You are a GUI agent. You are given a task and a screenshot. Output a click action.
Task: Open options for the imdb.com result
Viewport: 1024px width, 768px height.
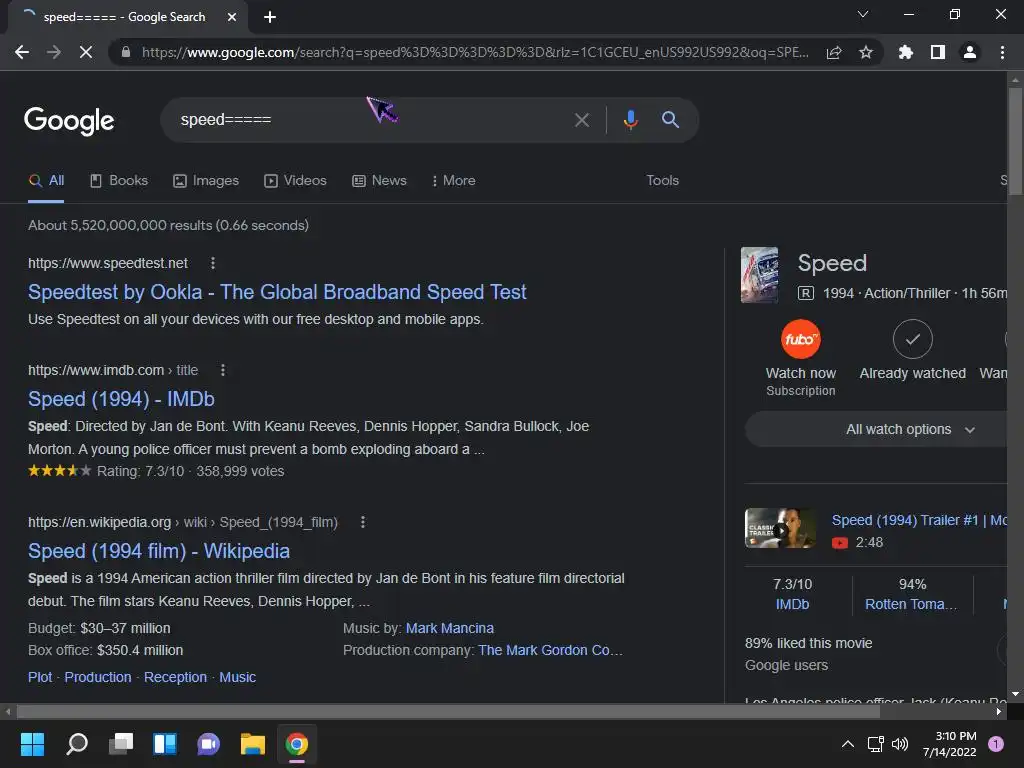click(x=223, y=370)
